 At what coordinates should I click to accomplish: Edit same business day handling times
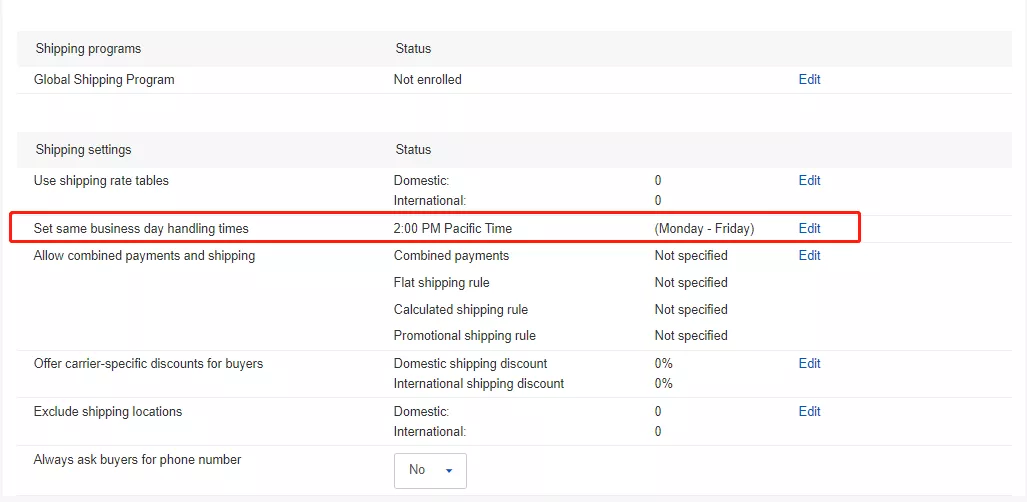click(x=809, y=229)
